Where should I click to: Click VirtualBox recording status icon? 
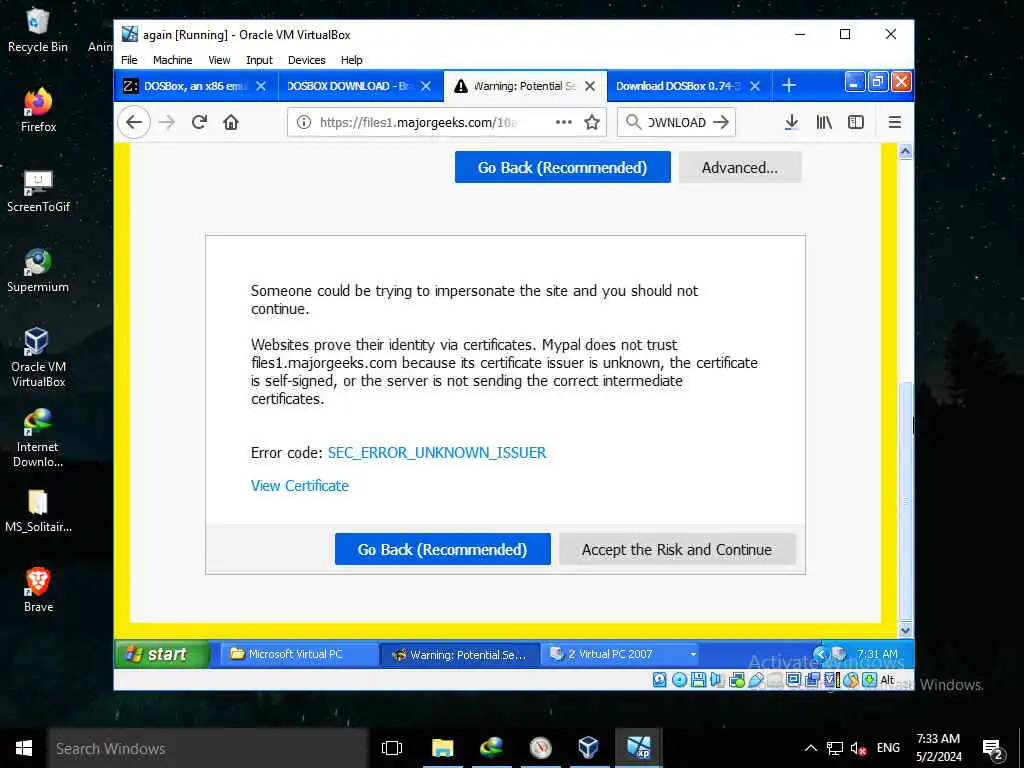[812, 680]
